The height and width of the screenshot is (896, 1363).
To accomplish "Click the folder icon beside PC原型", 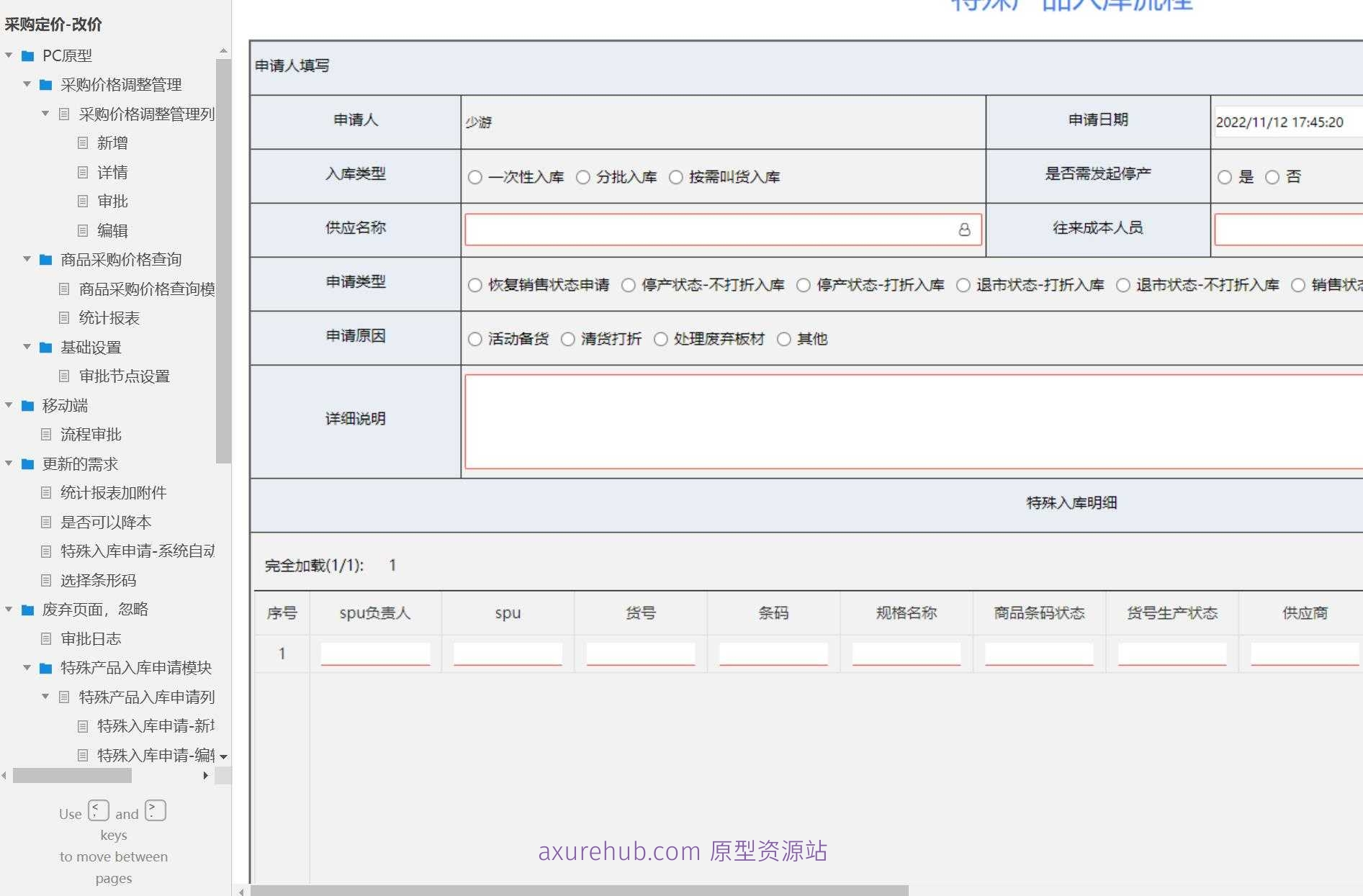I will pos(27,55).
